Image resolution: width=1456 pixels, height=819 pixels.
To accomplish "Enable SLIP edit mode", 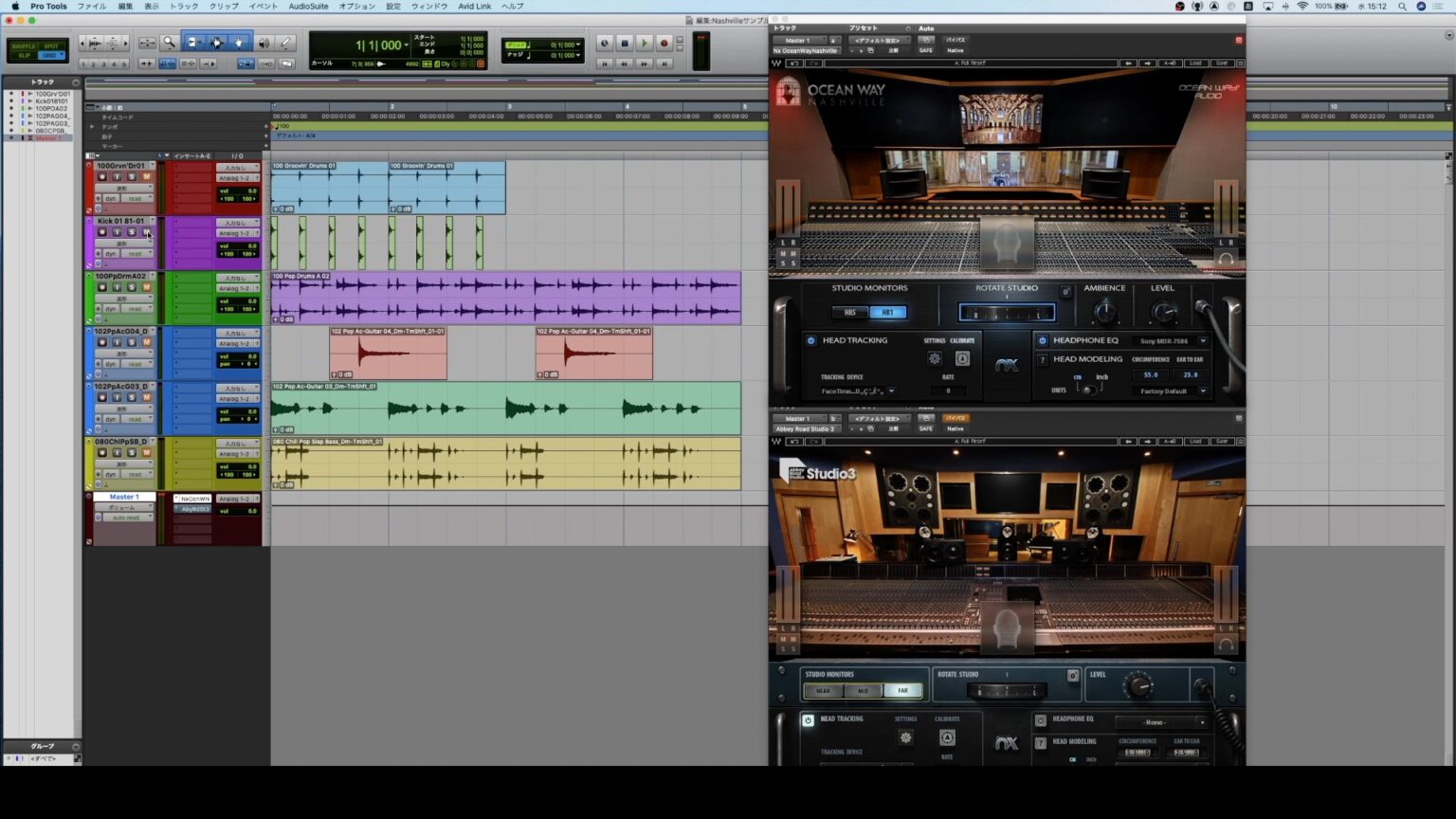I will [26, 55].
